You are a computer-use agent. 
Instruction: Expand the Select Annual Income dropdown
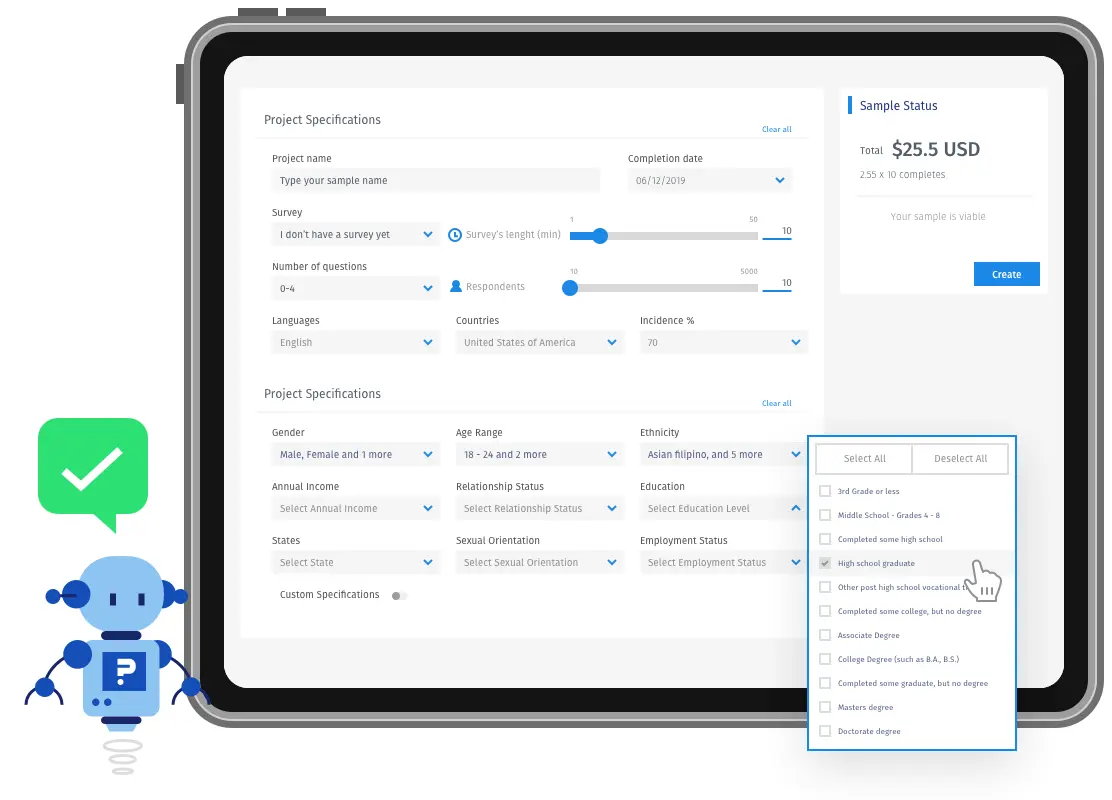355,509
